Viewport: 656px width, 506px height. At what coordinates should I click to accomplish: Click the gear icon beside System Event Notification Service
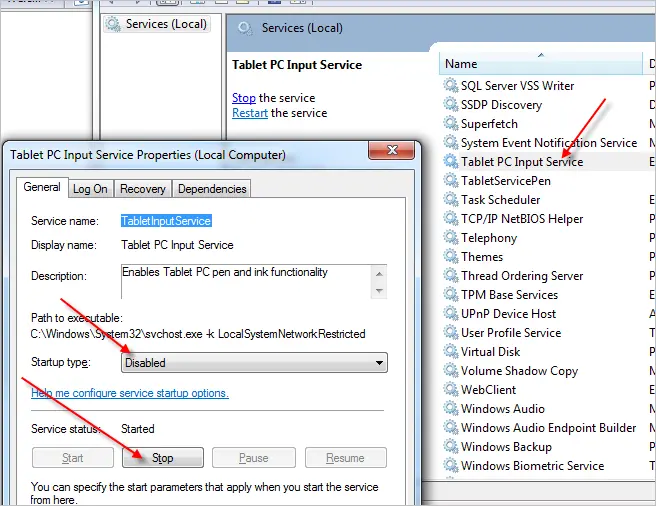point(451,142)
